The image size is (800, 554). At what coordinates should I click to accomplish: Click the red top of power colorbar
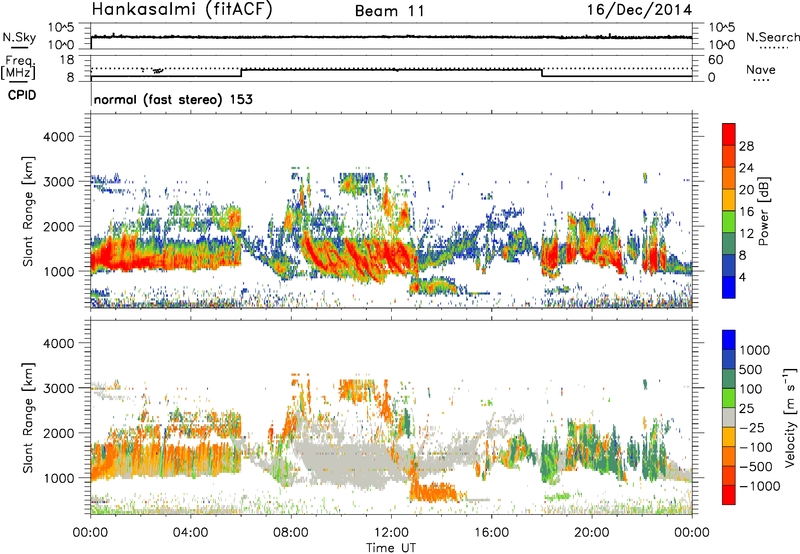[729, 134]
